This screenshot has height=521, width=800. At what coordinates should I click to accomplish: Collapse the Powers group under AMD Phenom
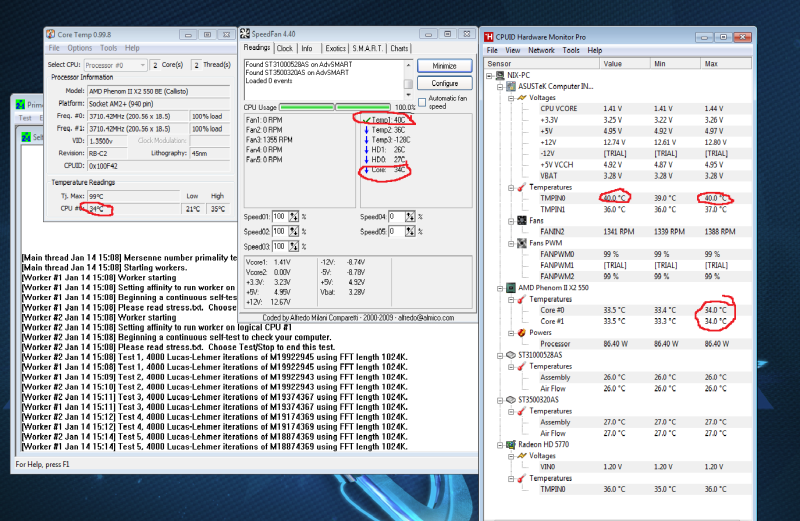pos(511,333)
